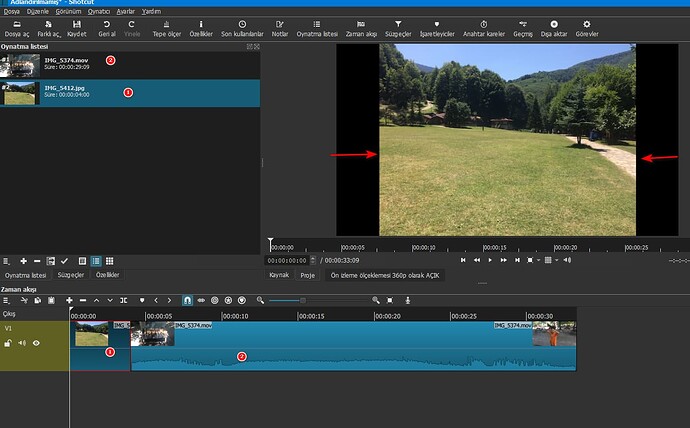Screen dimensions: 690x428
Task: Open the Anahtar kareler (keyframes) panel
Action: click(x=484, y=29)
